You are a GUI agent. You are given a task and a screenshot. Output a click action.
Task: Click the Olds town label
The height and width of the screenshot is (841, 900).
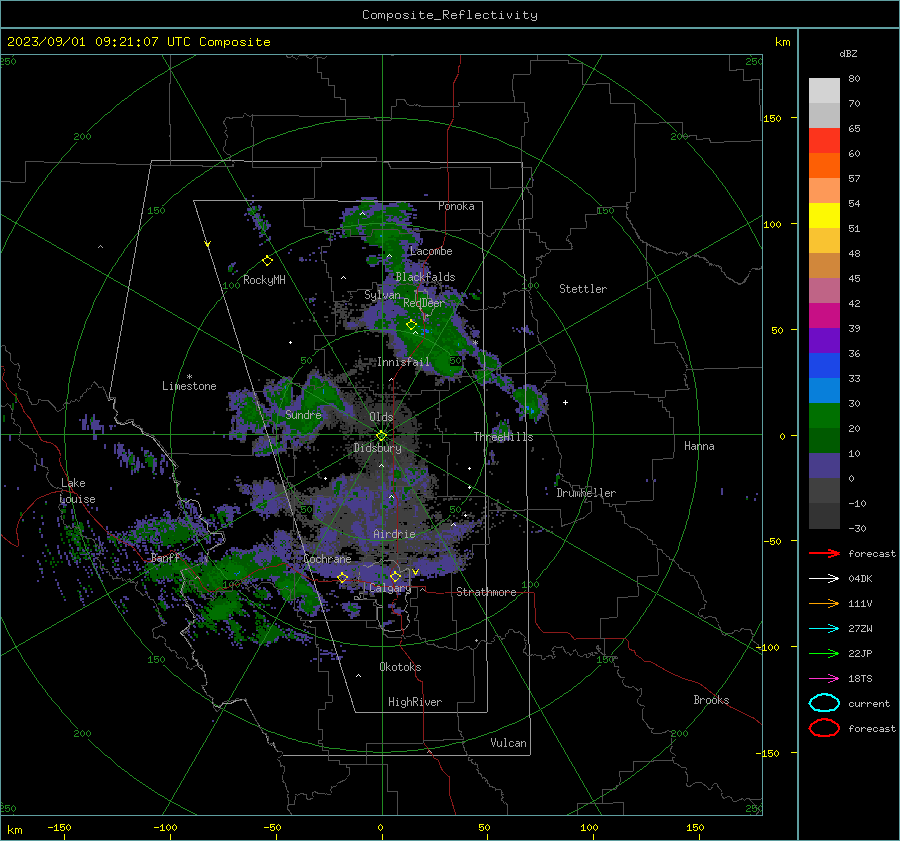(x=381, y=417)
